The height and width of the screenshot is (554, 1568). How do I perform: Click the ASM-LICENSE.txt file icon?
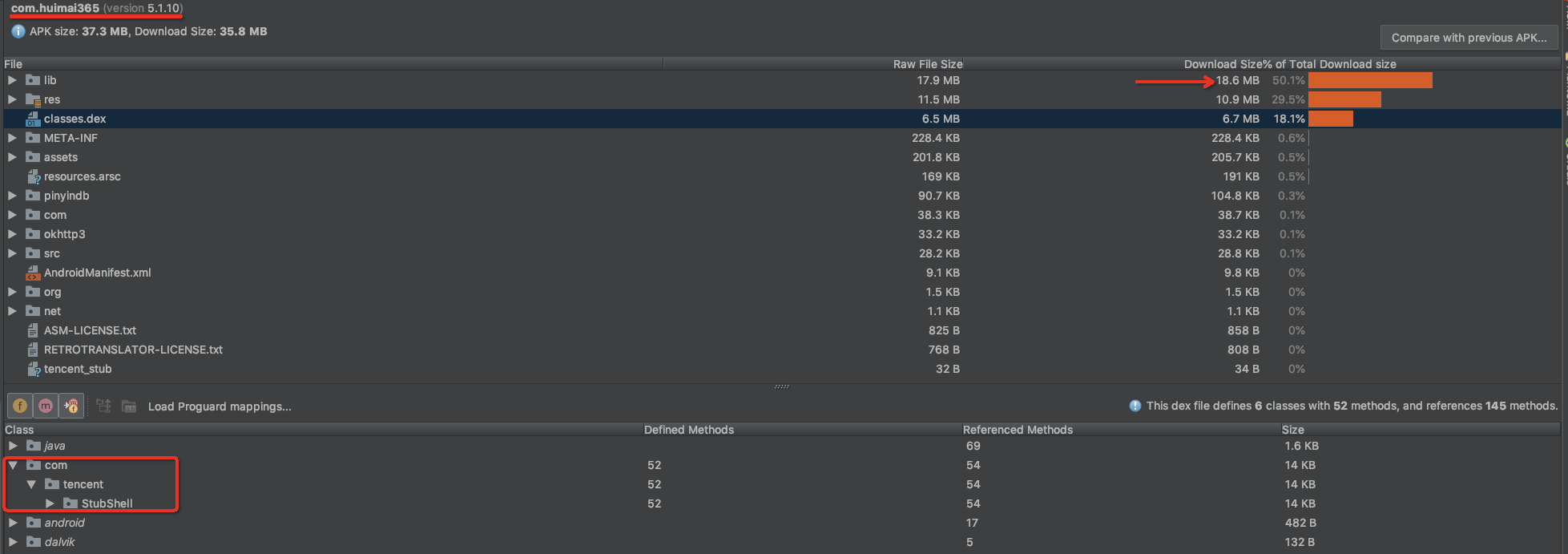tap(33, 330)
